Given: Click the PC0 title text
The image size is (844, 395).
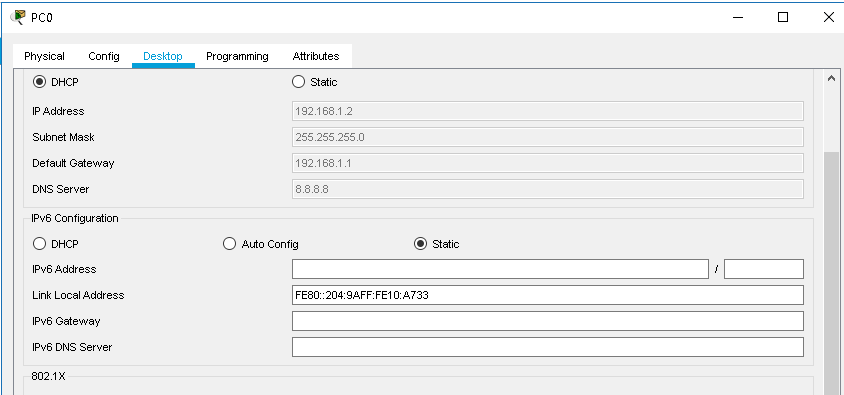Looking at the screenshot, I should pos(42,18).
